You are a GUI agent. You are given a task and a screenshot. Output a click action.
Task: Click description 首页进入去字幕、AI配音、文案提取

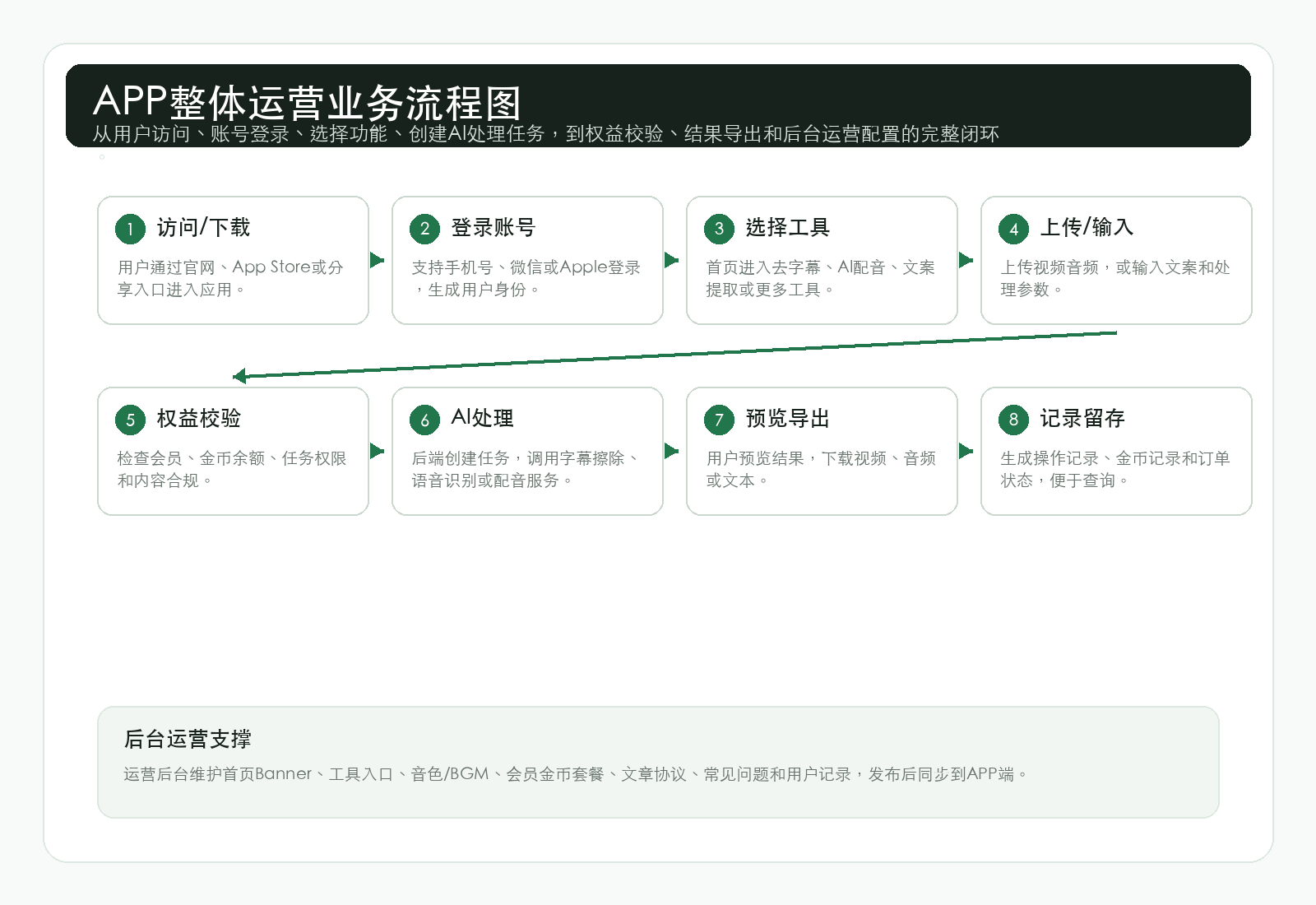820,278
